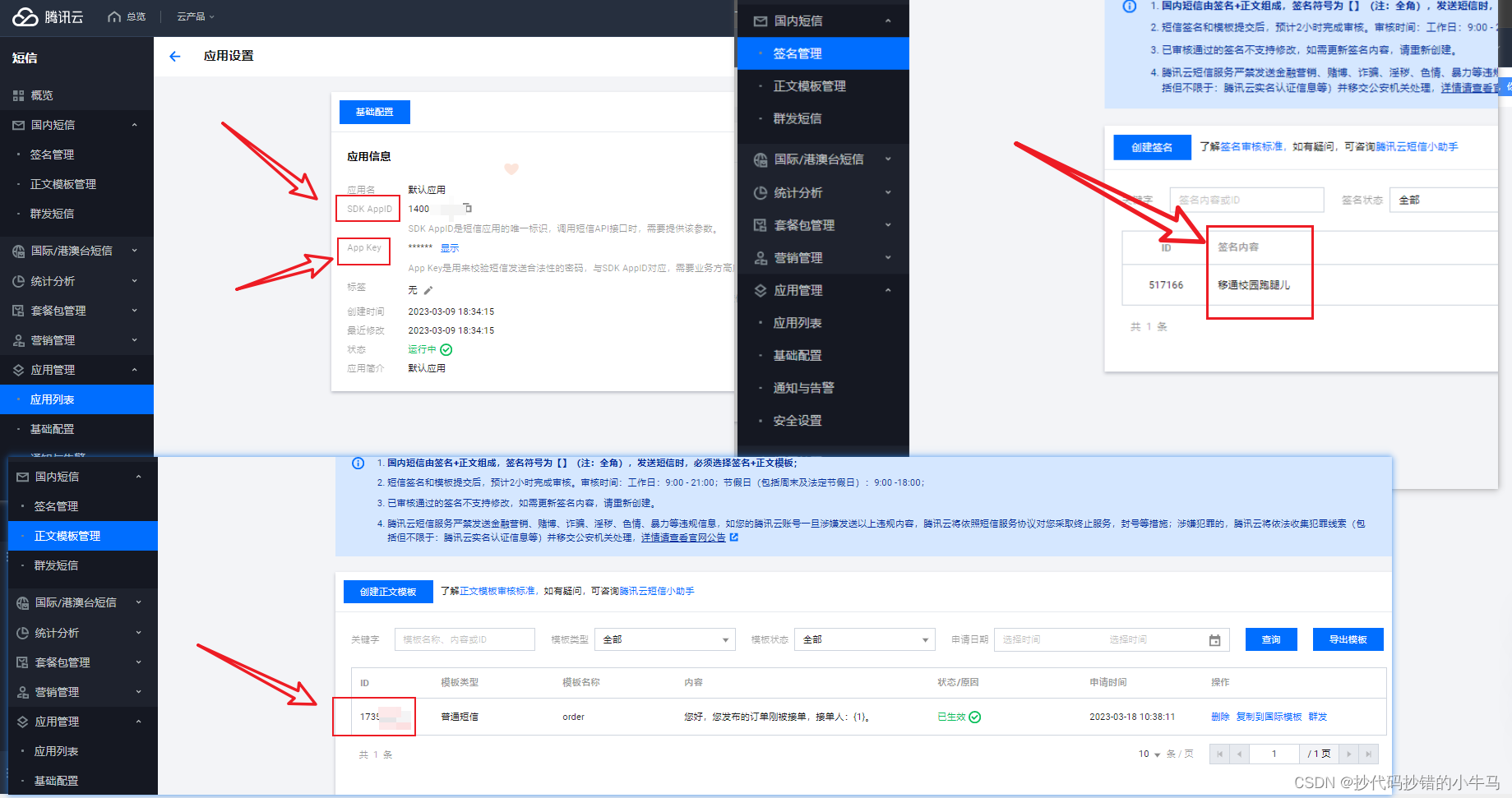
Task: Select the 基础配置 tab in 应用设置
Action: point(374,112)
